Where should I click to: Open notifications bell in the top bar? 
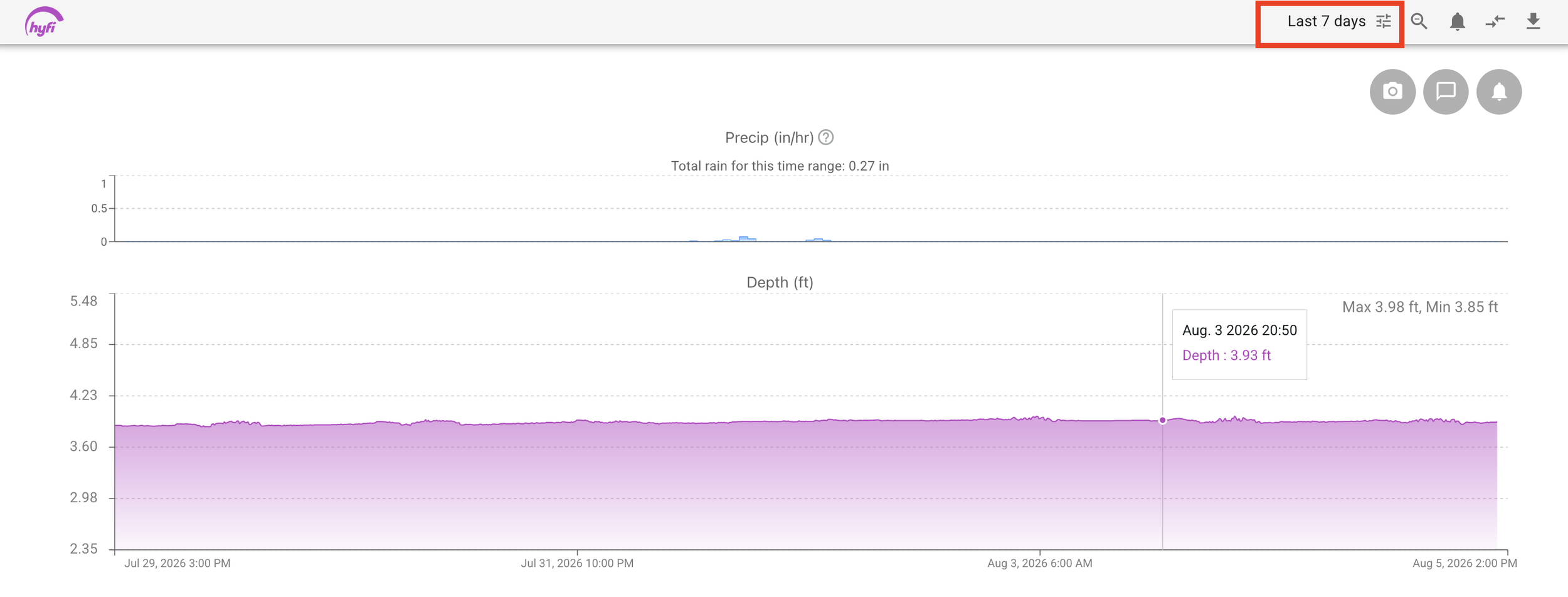coord(1458,22)
